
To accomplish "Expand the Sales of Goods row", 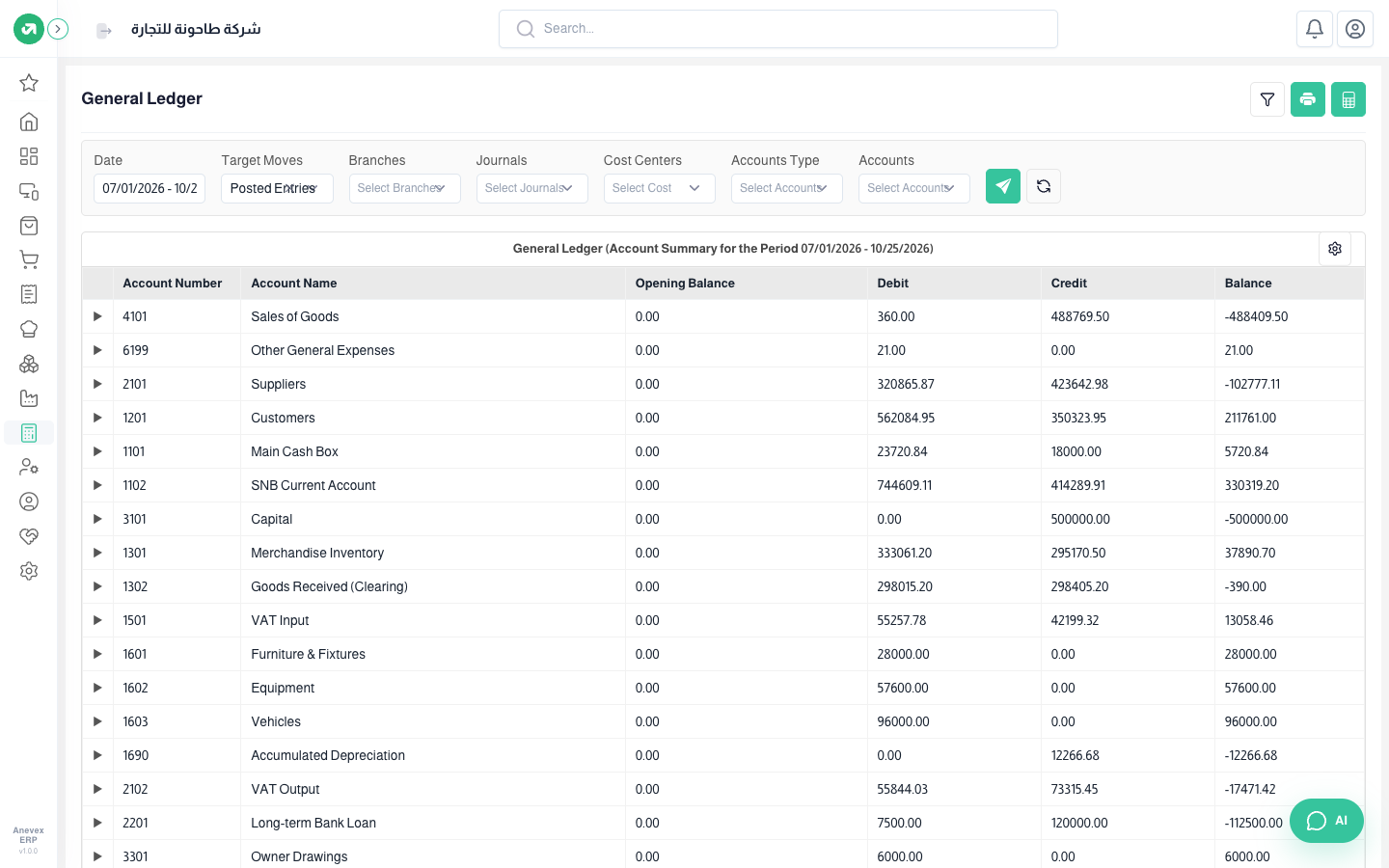I will [97, 316].
